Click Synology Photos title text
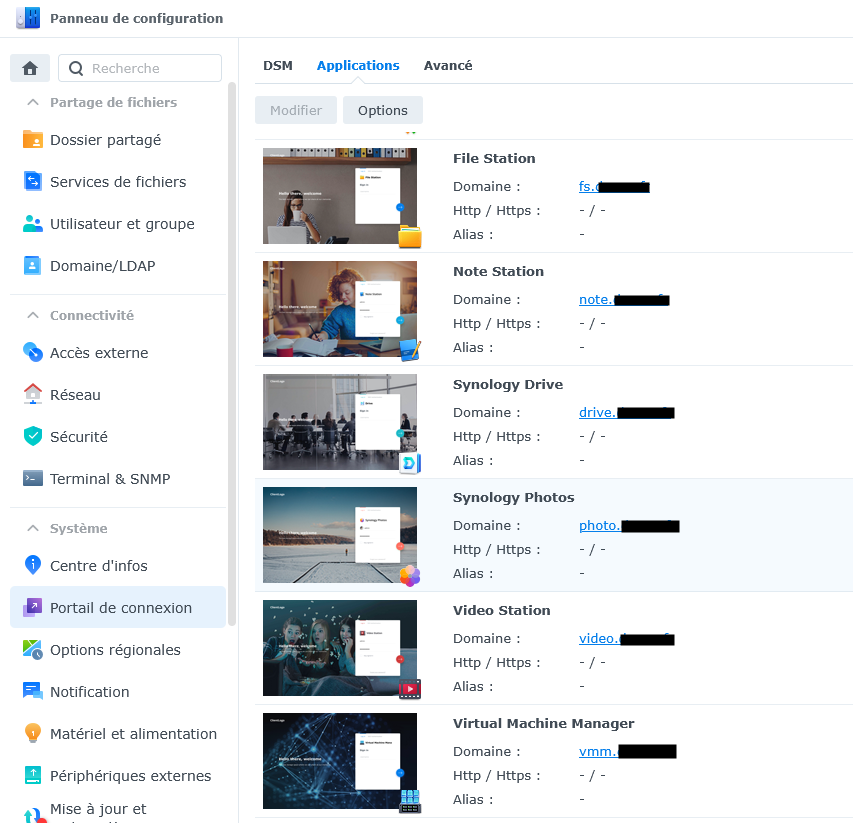The width and height of the screenshot is (853, 823). point(514,498)
